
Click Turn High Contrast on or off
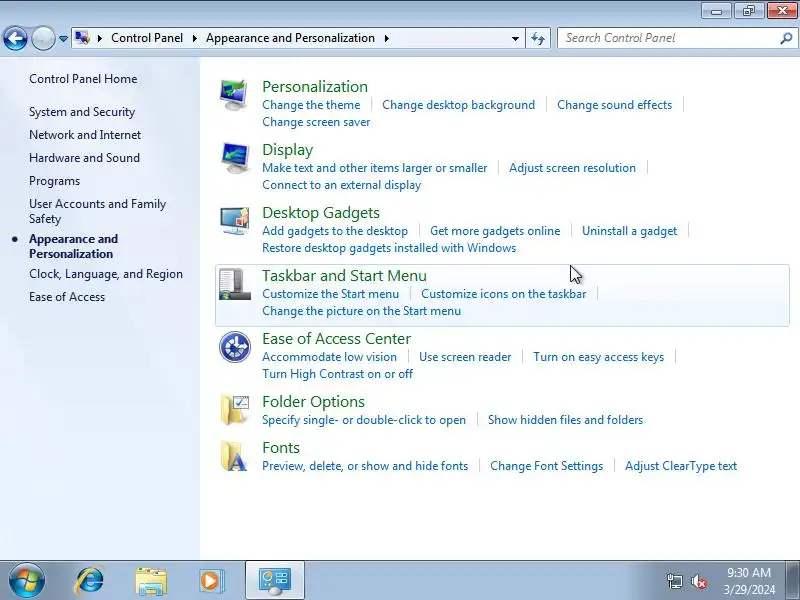tap(338, 373)
